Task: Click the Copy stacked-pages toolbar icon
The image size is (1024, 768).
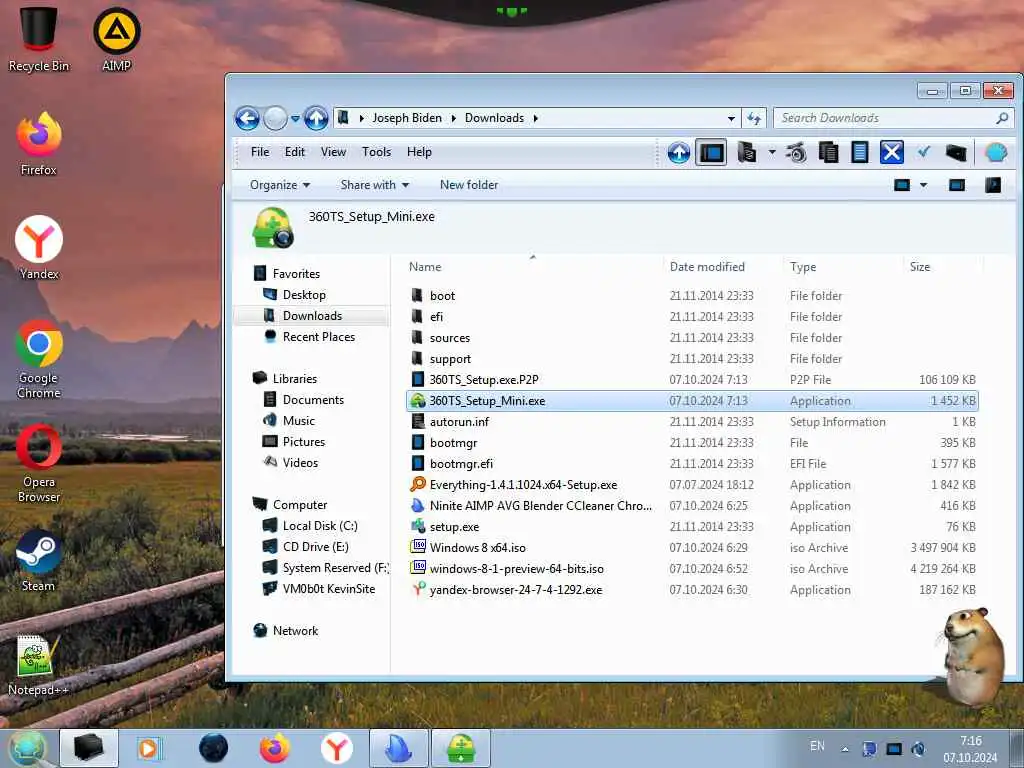Action: 828,153
